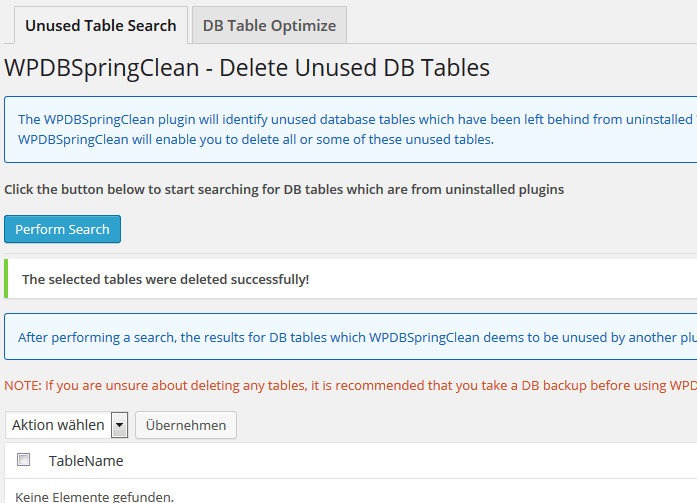The width and height of the screenshot is (697, 503).
Task: Click the 'Keine Elemente gefunden.' row text
Action: [x=94, y=497]
